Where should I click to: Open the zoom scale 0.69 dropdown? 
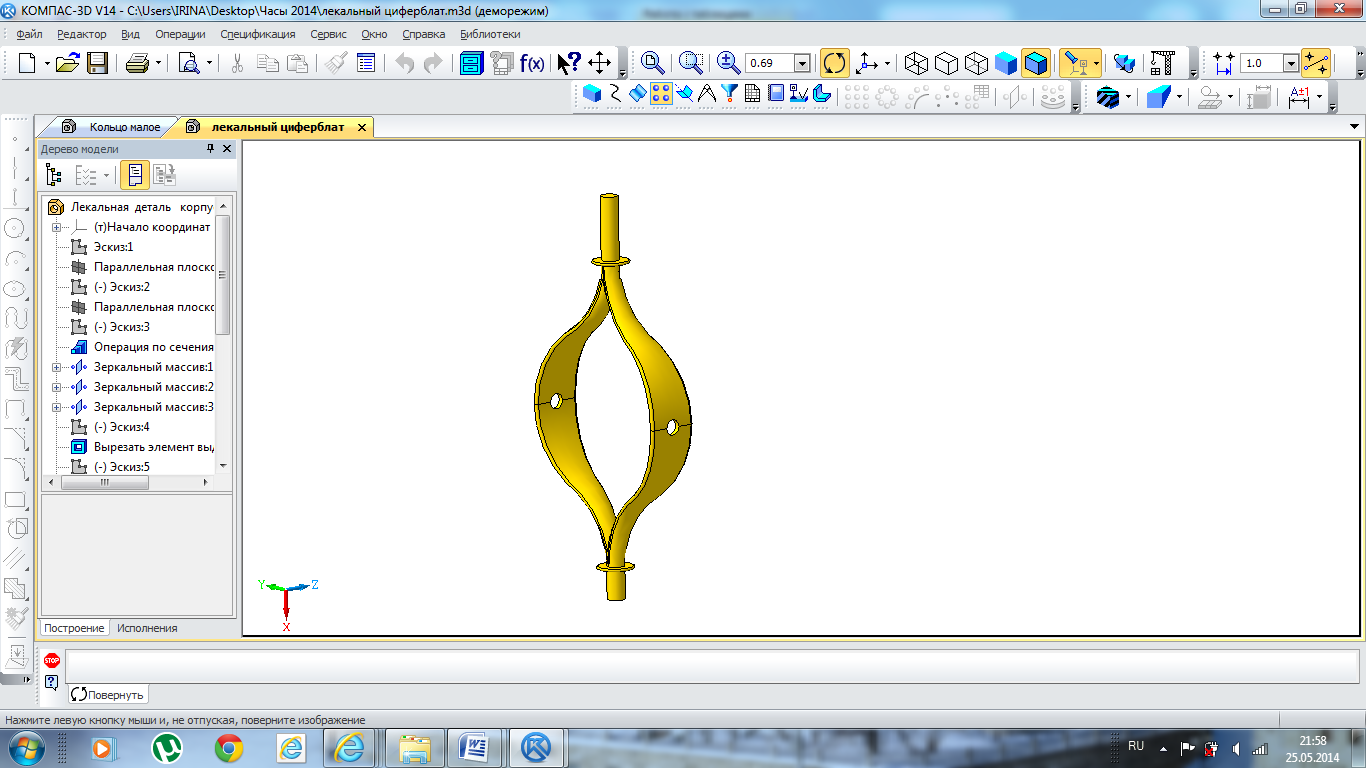(x=802, y=63)
